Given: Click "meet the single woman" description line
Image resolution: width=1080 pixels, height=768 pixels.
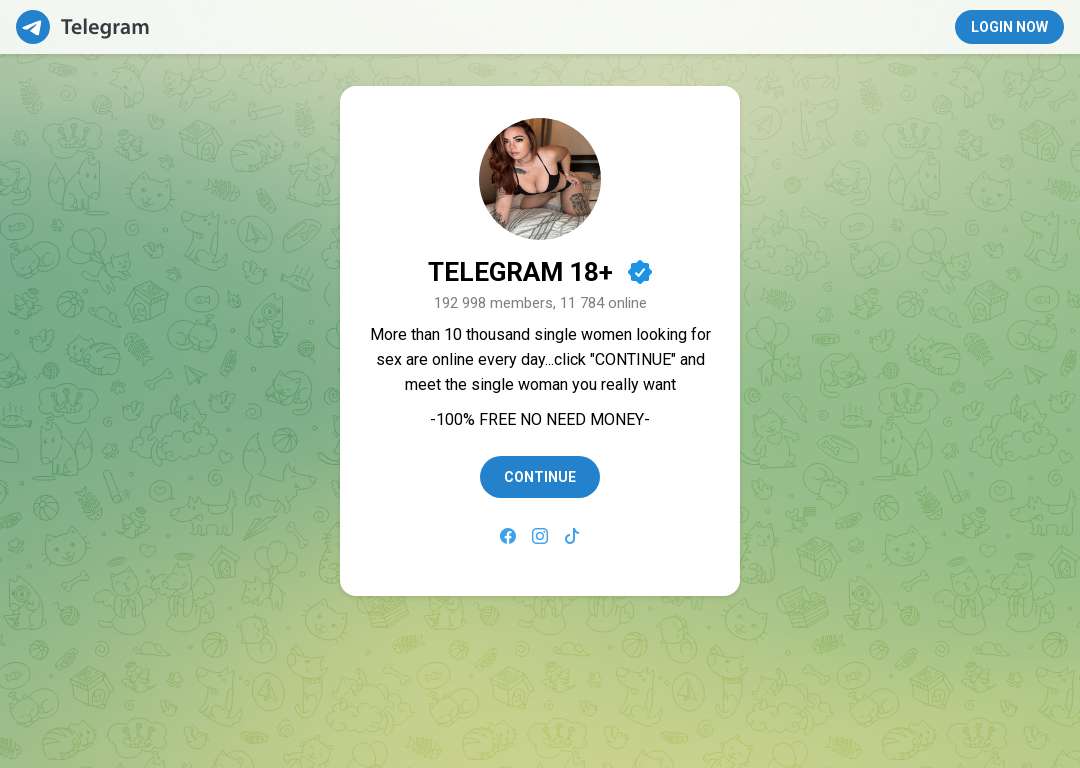Looking at the screenshot, I should tap(540, 384).
